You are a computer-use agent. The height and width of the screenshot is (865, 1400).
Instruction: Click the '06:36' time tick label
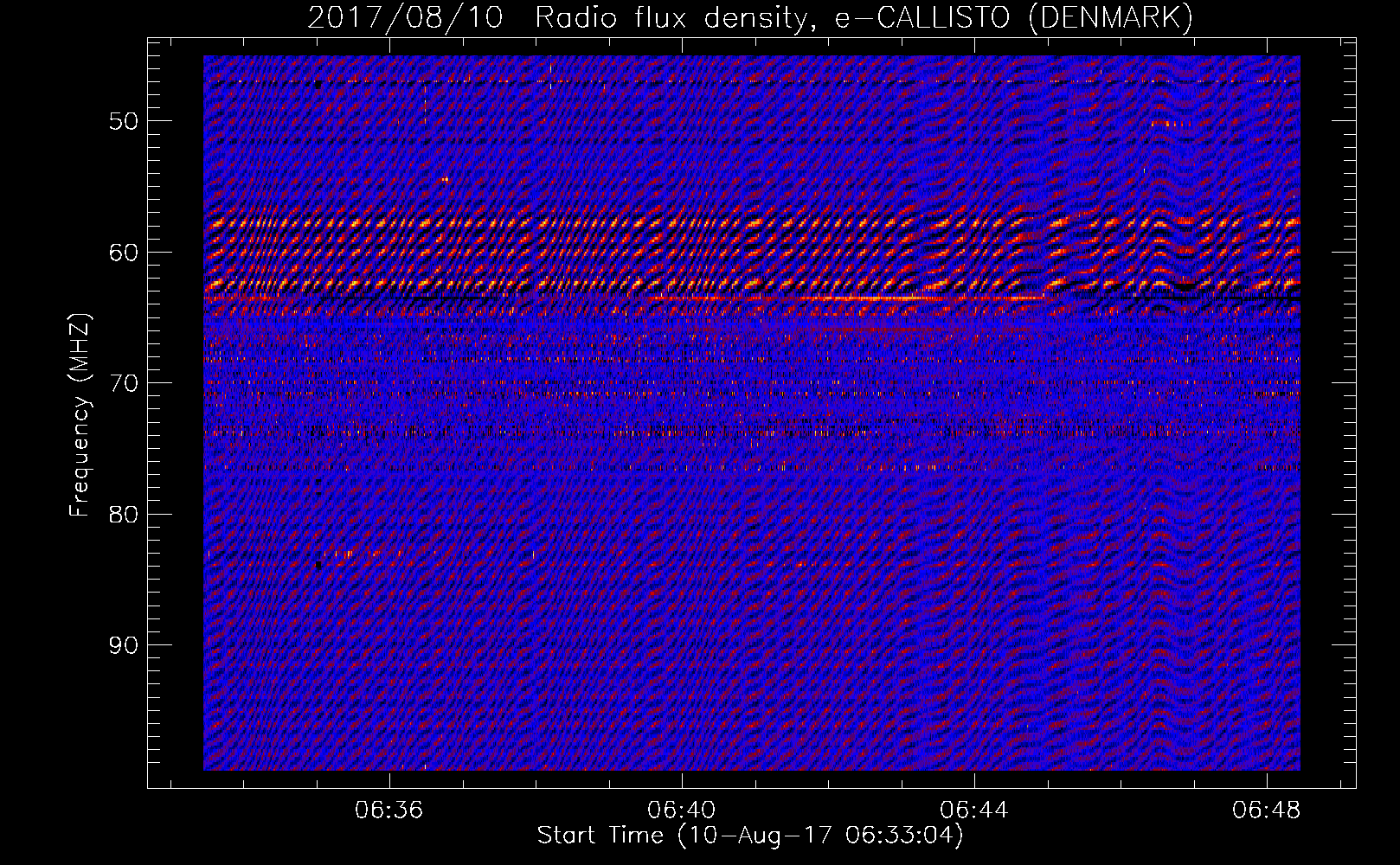[389, 811]
